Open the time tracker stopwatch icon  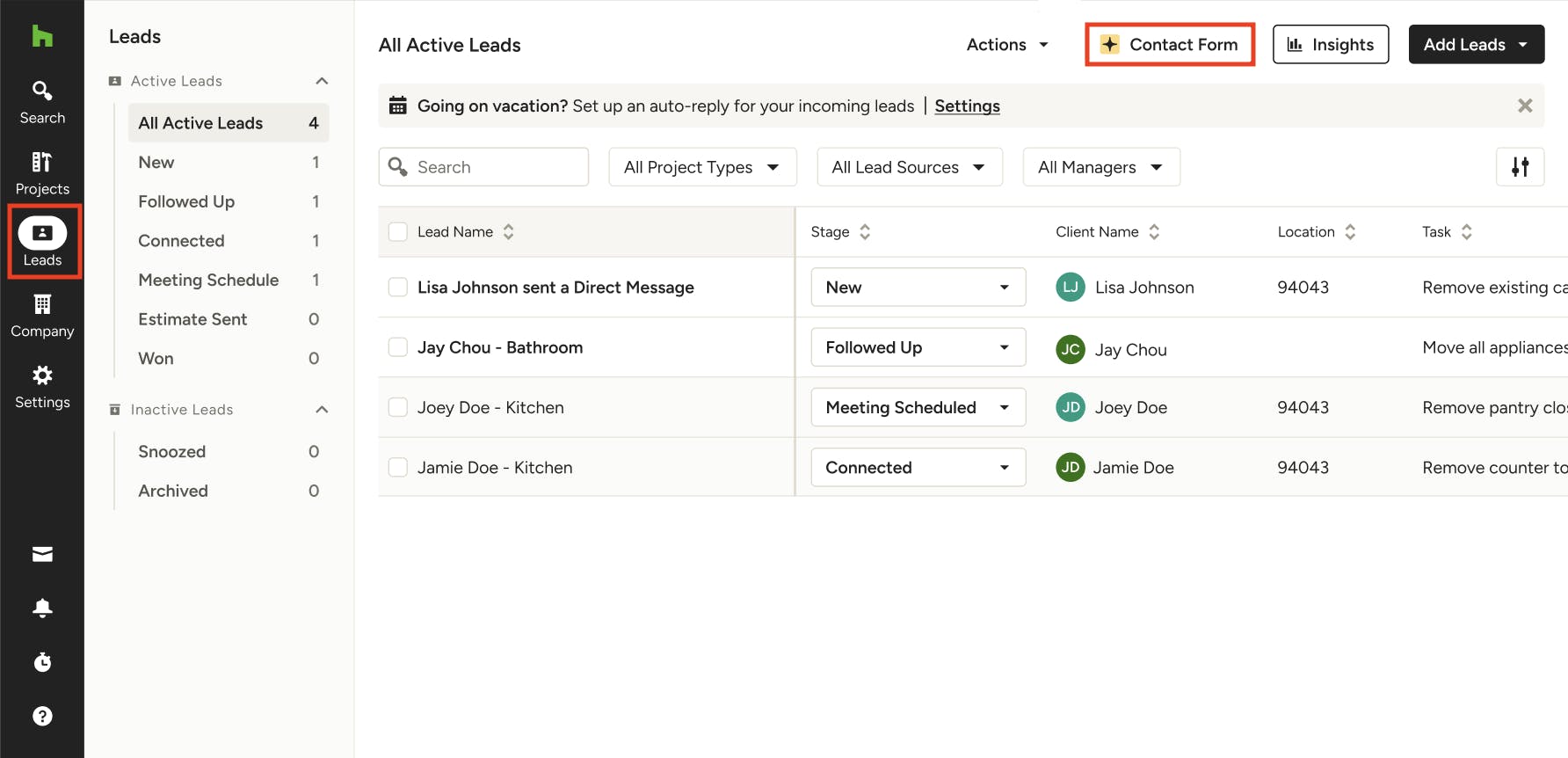42,662
